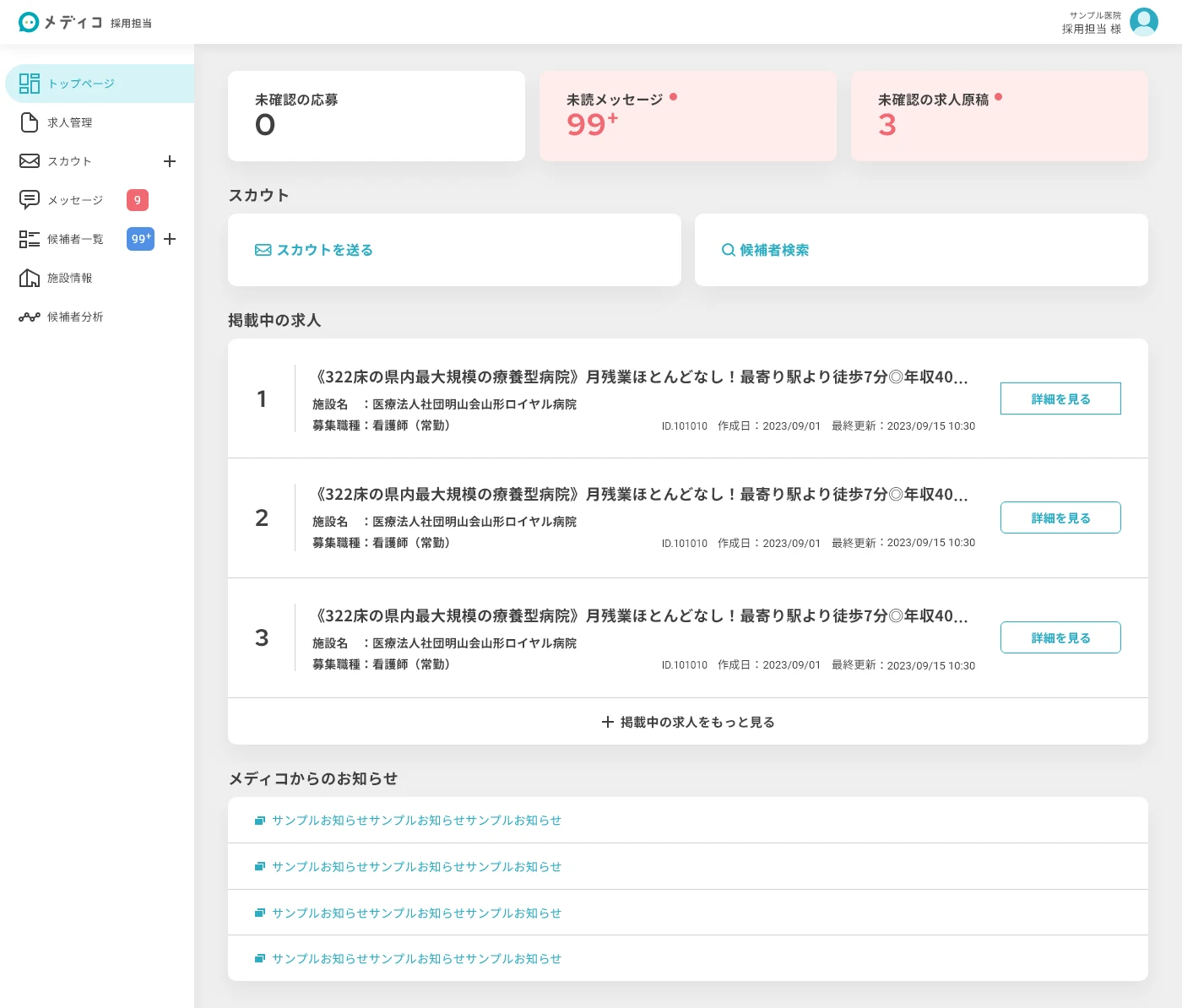Click the blue 99+ candidates badge
The height and width of the screenshot is (1008, 1182).
point(141,239)
